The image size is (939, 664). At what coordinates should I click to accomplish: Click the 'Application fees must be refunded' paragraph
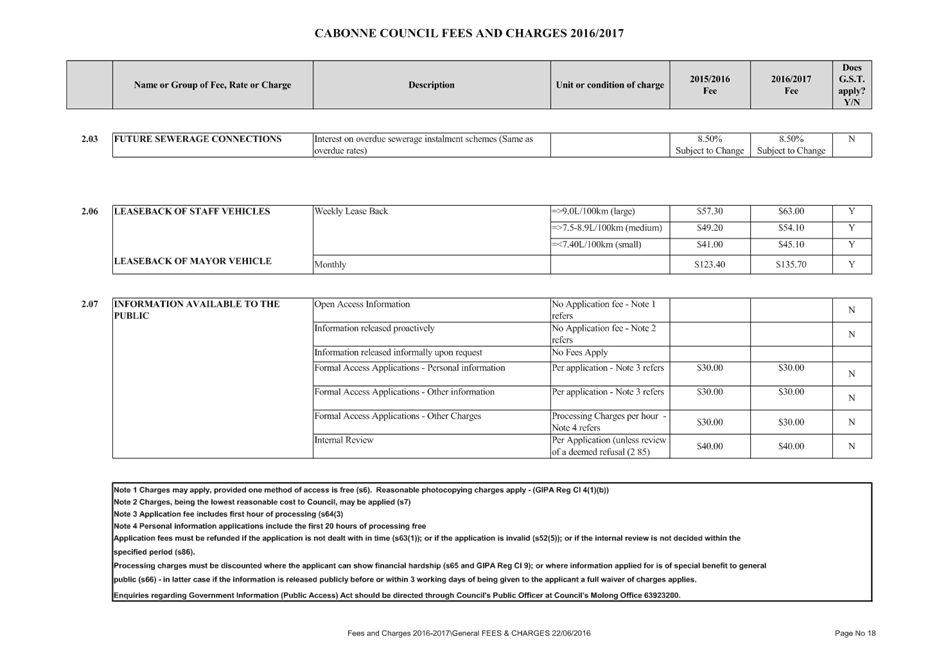point(427,545)
